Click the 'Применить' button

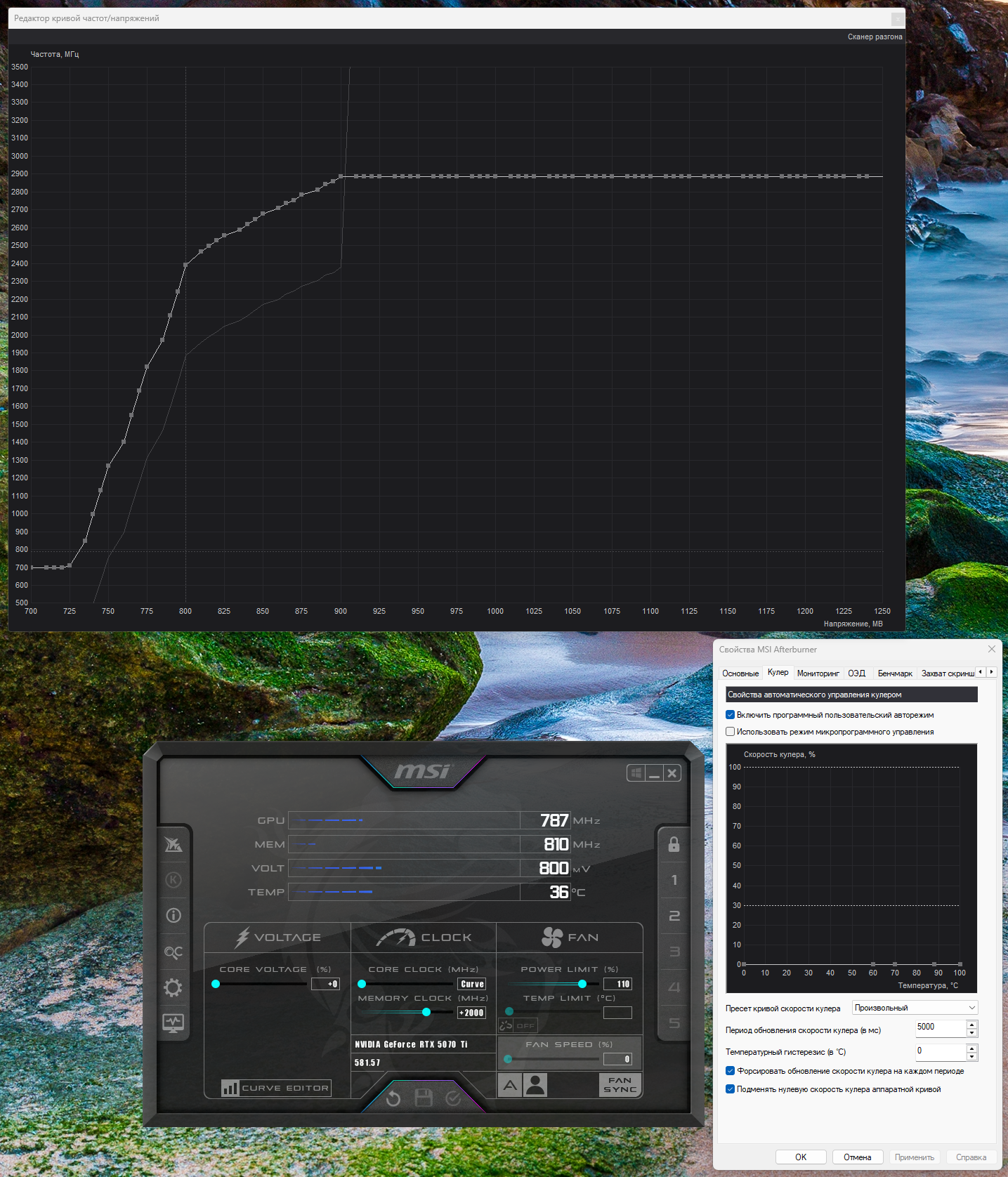click(915, 1157)
